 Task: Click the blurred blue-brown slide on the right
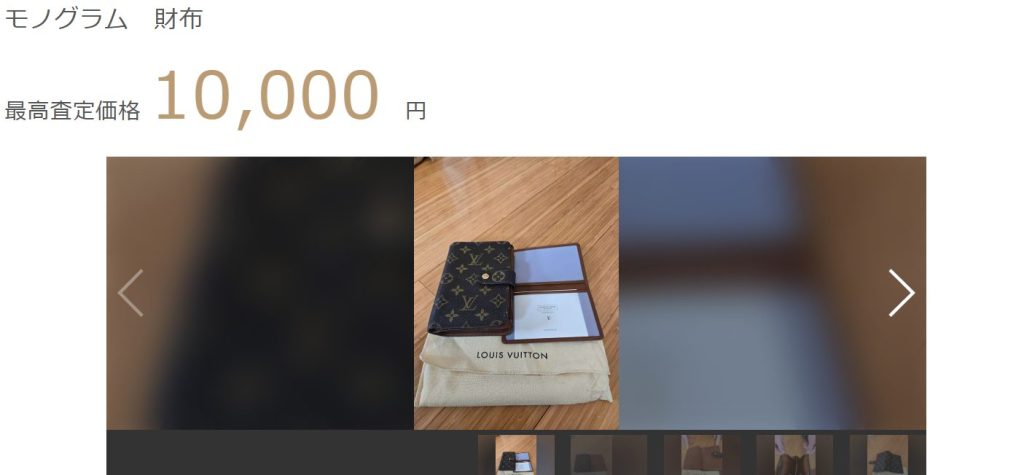(x=772, y=293)
